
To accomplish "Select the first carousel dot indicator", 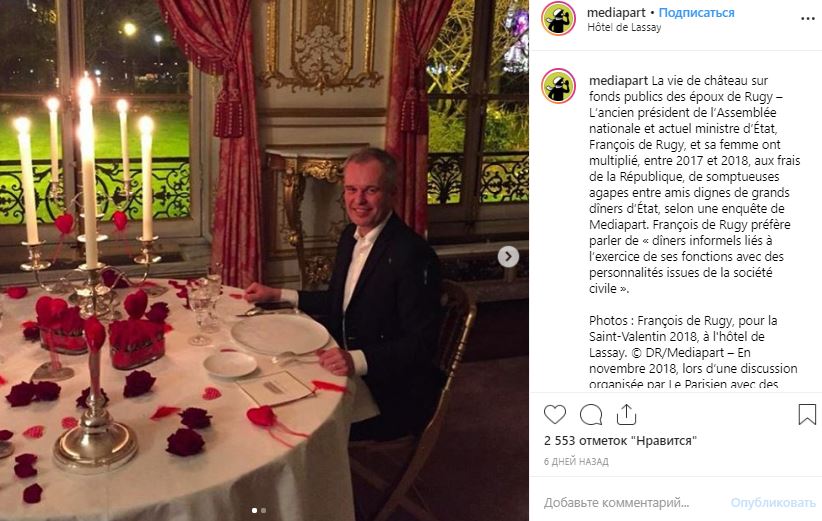I will [x=255, y=510].
